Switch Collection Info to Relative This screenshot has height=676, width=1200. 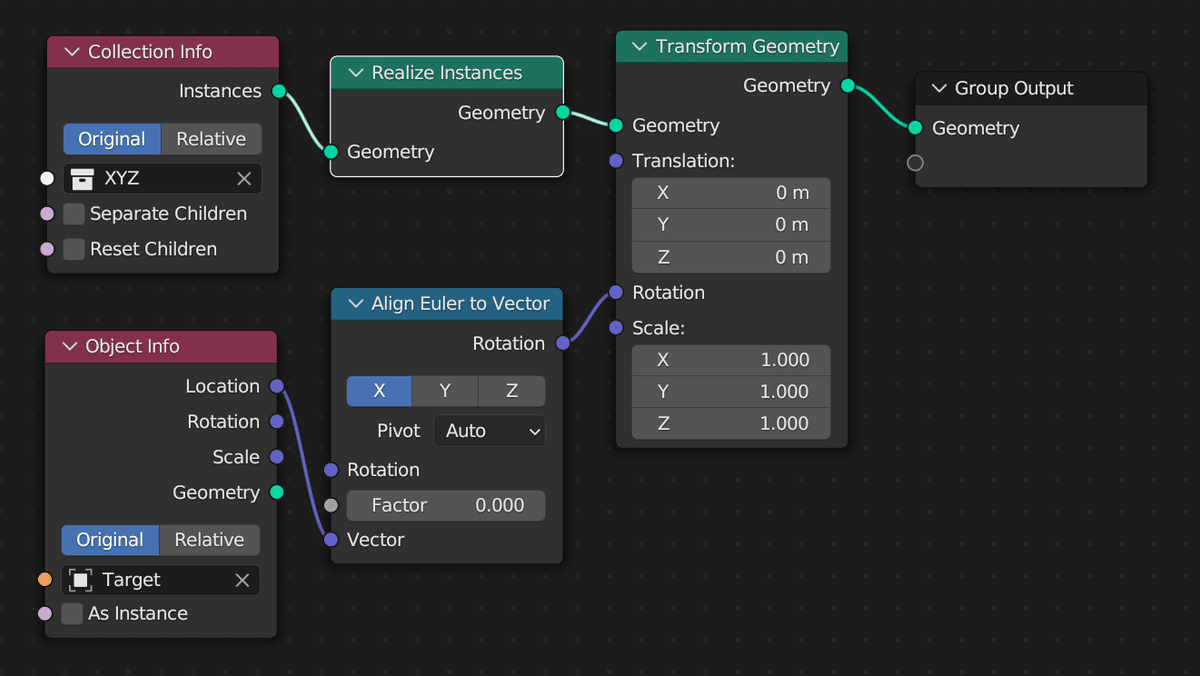click(x=211, y=139)
